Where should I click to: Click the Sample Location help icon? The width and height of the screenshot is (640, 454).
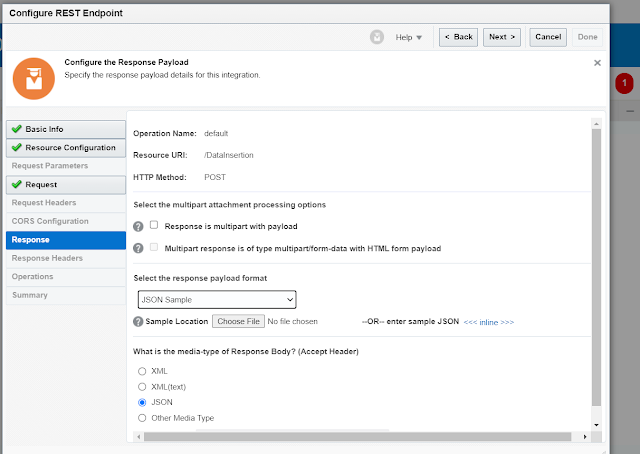[x=138, y=322]
